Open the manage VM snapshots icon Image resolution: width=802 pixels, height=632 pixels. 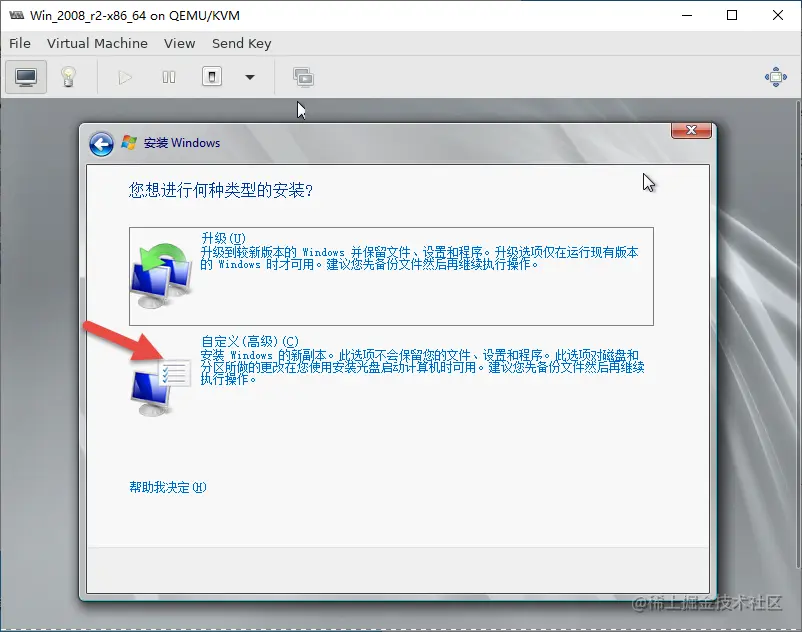pos(304,77)
